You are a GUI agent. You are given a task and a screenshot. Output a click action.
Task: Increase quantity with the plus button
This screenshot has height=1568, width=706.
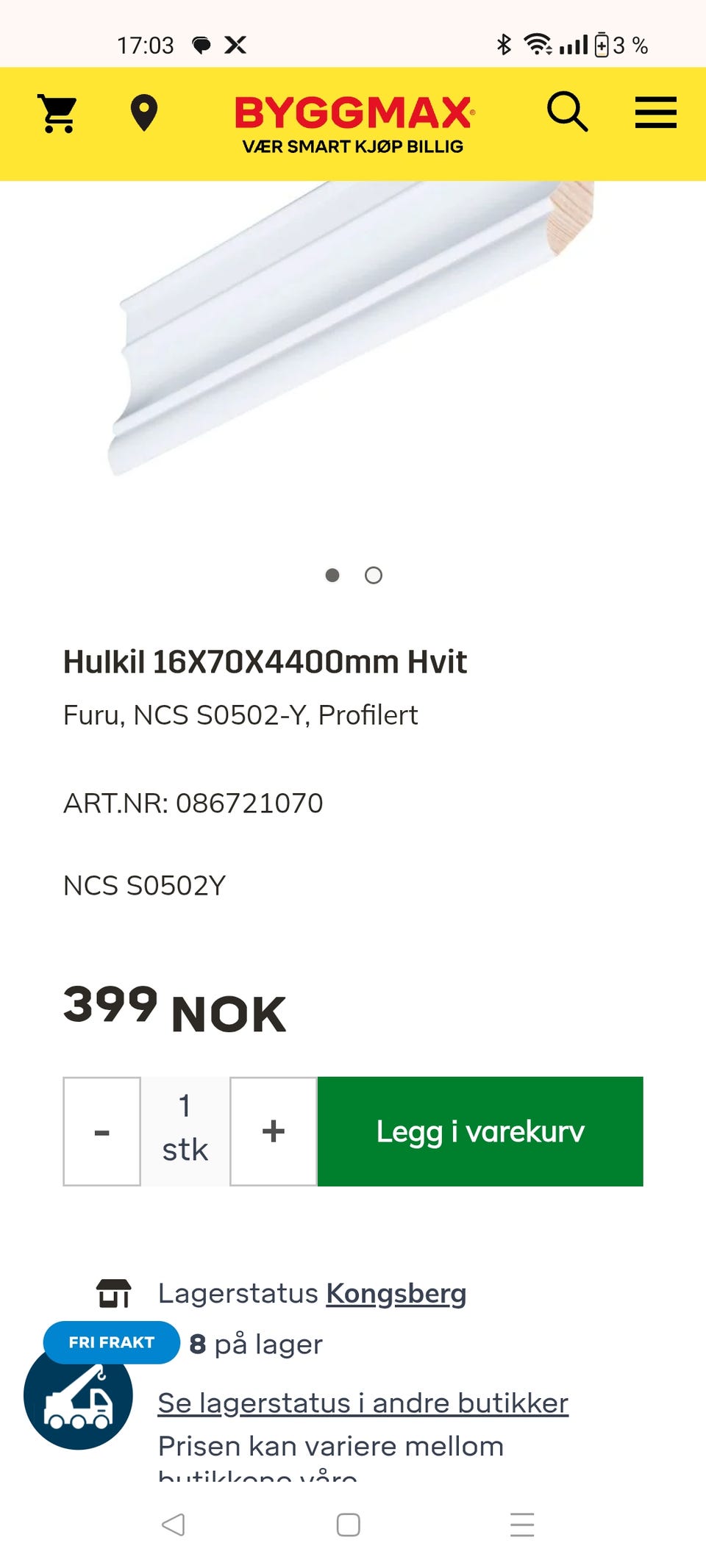(x=274, y=1131)
